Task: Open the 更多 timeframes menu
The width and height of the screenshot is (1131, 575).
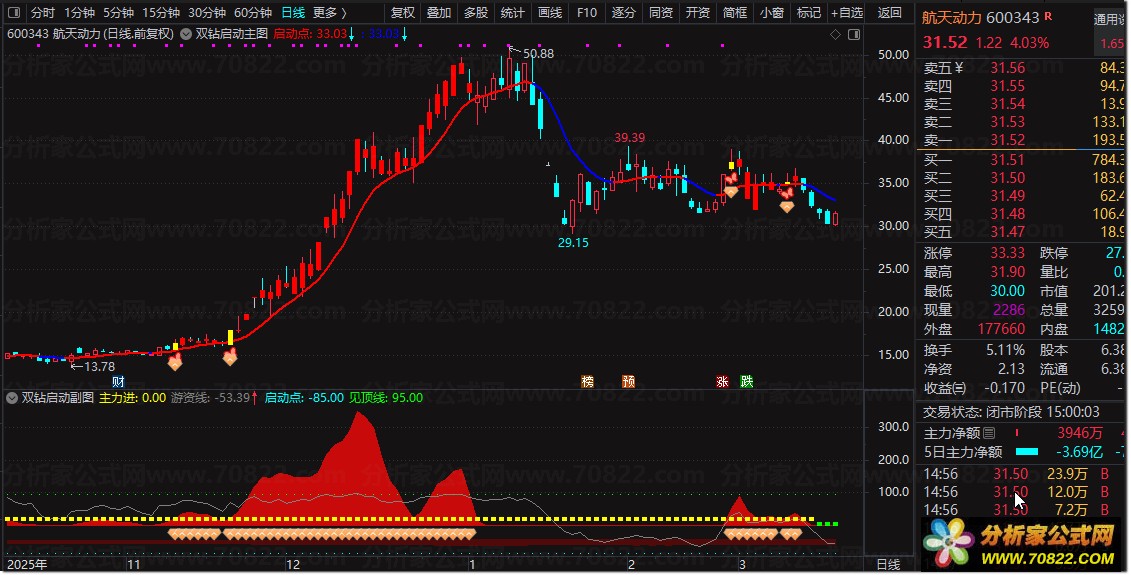Action: [x=329, y=13]
